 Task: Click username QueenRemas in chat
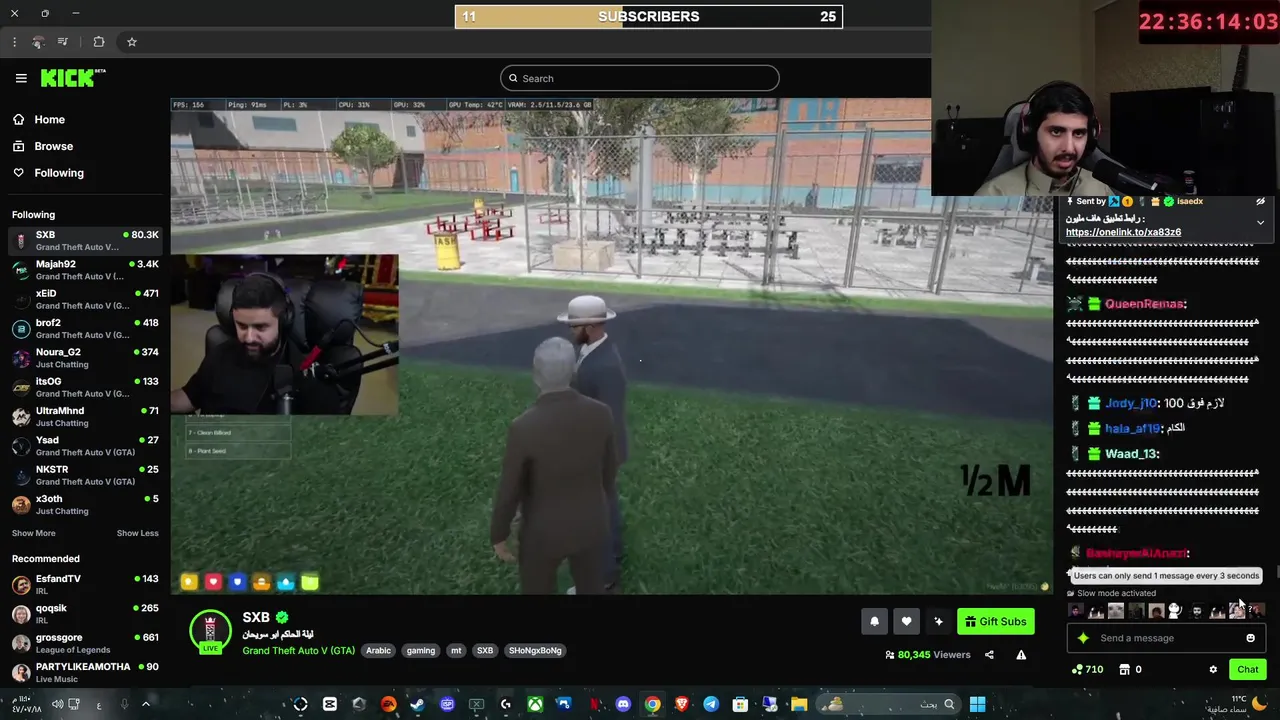1146,304
